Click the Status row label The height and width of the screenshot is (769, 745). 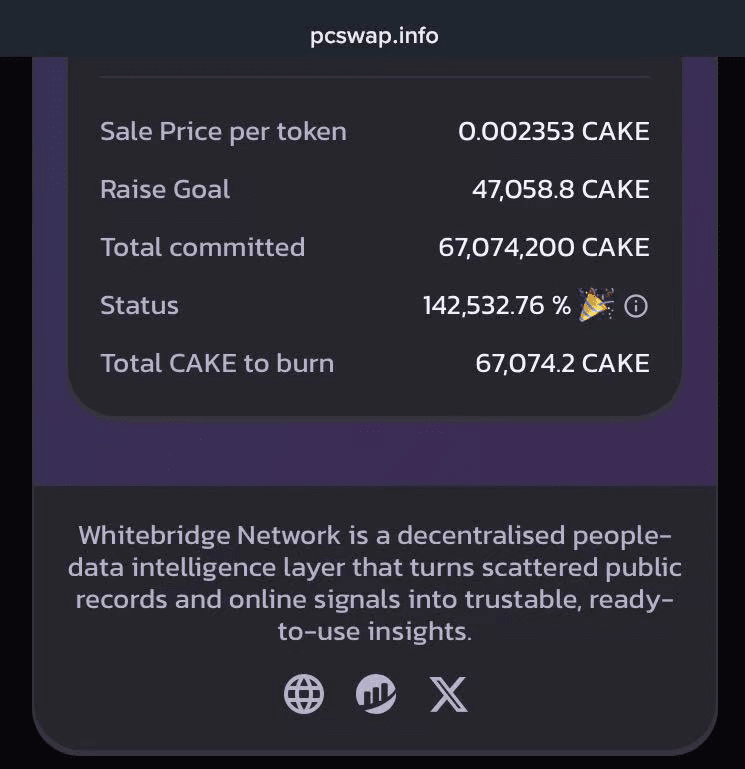[x=139, y=305]
